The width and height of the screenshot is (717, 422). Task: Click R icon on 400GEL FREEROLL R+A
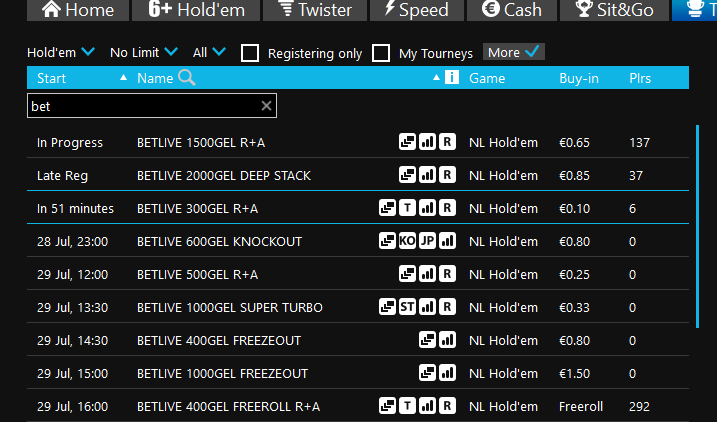[447, 406]
